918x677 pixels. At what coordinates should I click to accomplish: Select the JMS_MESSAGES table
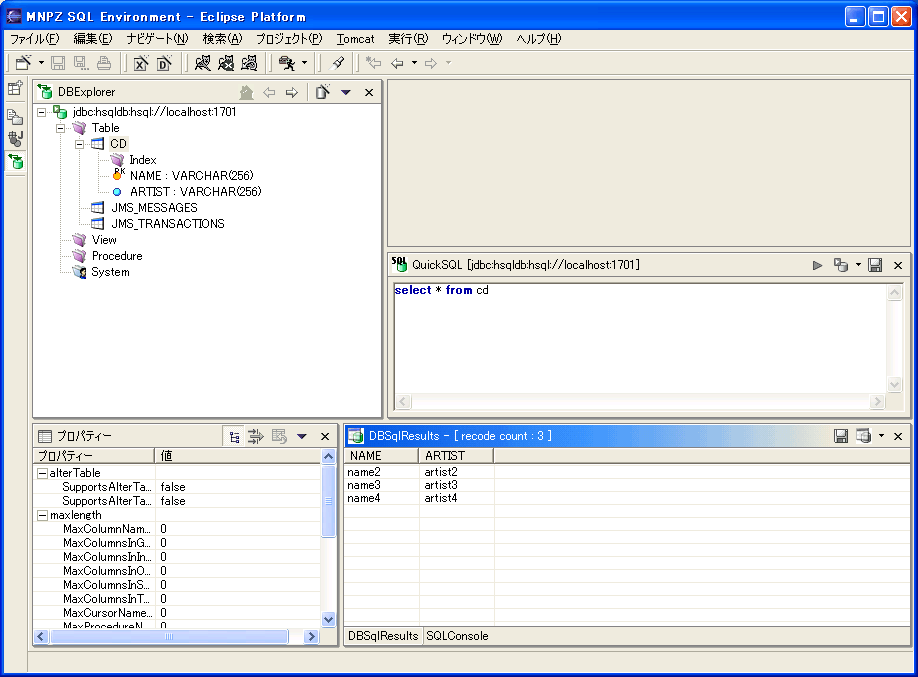pos(155,208)
